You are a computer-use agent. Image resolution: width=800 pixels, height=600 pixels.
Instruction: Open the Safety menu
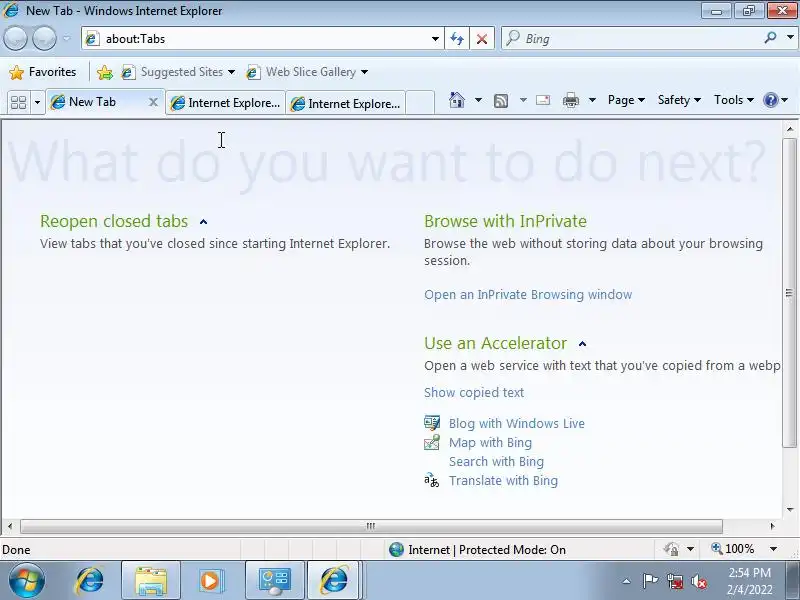coord(679,100)
